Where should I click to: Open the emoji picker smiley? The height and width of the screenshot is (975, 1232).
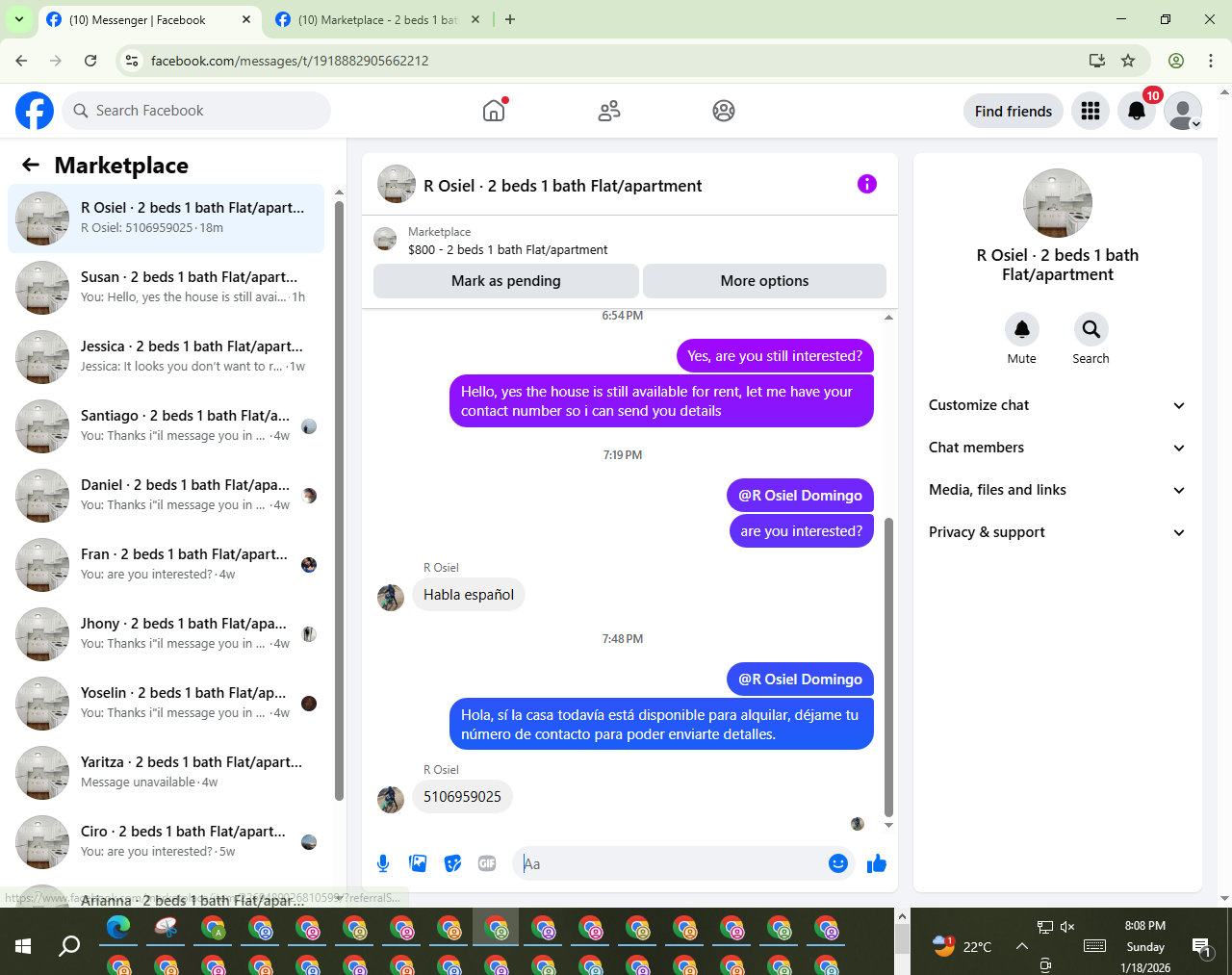pos(838,863)
